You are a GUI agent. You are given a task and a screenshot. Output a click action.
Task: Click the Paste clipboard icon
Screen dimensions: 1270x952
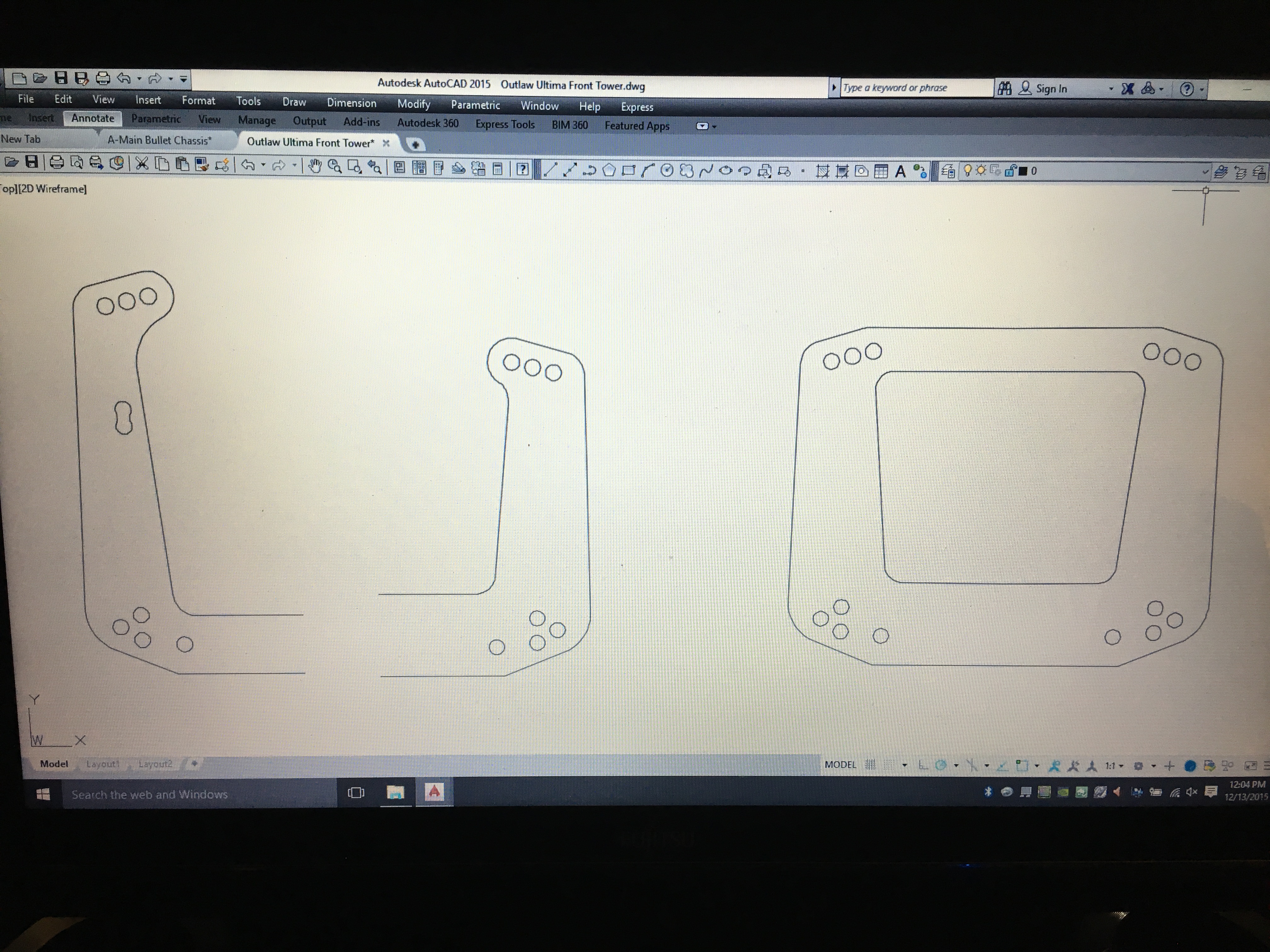coord(182,164)
